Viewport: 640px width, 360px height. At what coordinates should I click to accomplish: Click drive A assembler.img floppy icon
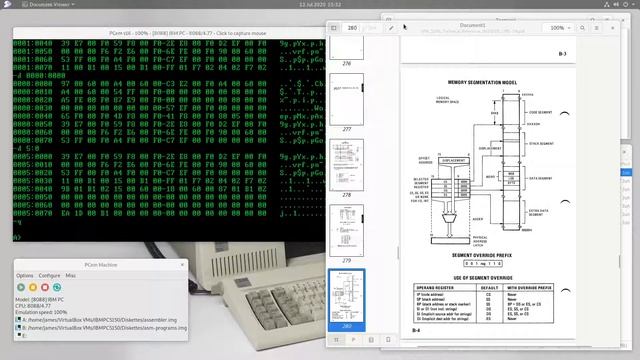18,320
